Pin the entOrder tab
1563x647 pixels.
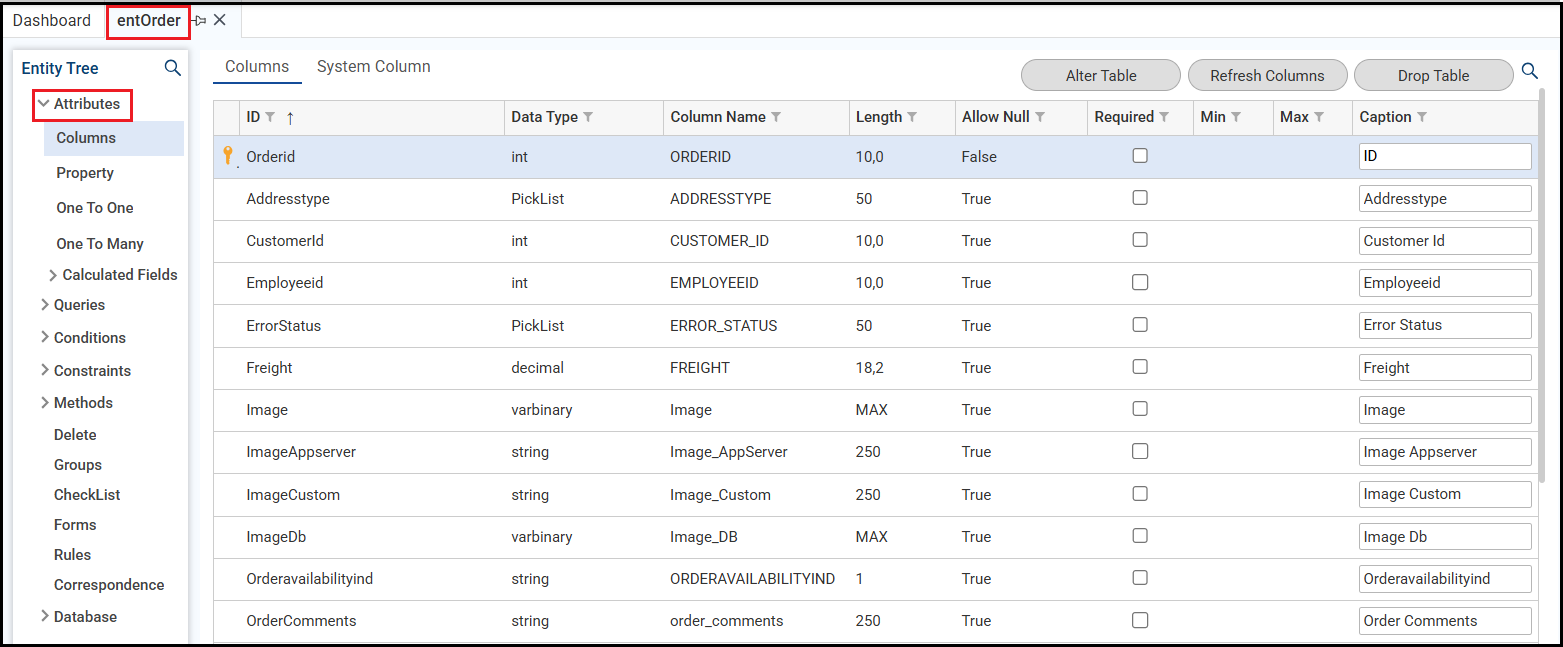200,21
